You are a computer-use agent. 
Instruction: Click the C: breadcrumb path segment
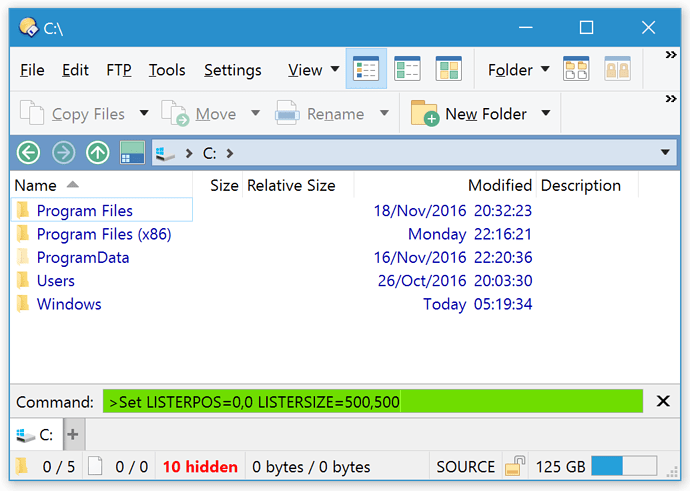point(209,153)
